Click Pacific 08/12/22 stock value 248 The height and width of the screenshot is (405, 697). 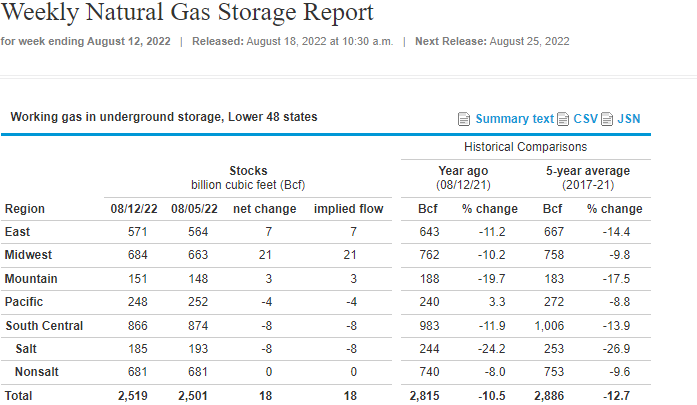(x=138, y=302)
